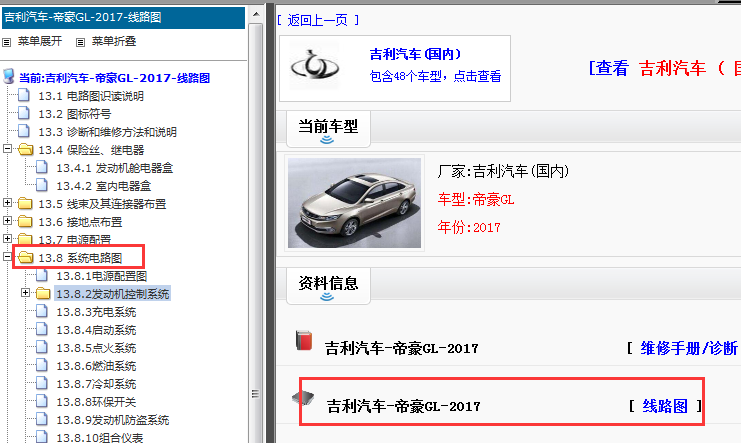Toggle the chevron under 资料信息
Viewport: 741px width, 443px height.
pyautogui.click(x=327, y=297)
